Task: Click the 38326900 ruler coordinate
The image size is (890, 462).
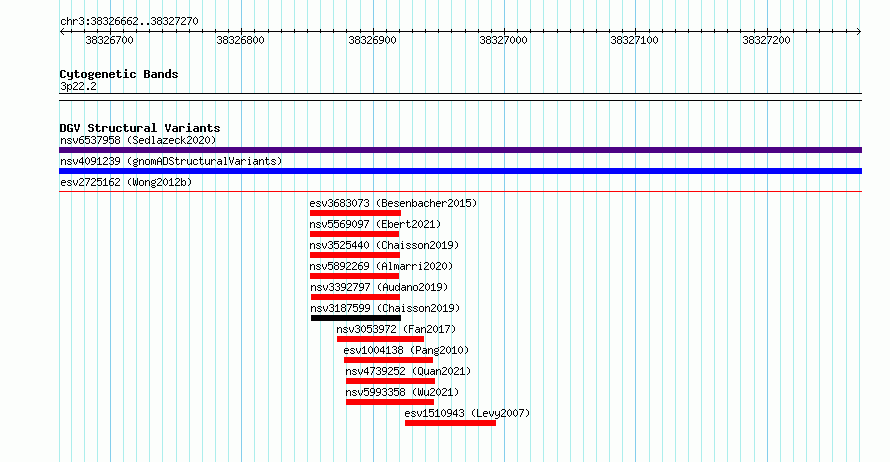Action: (x=372, y=40)
